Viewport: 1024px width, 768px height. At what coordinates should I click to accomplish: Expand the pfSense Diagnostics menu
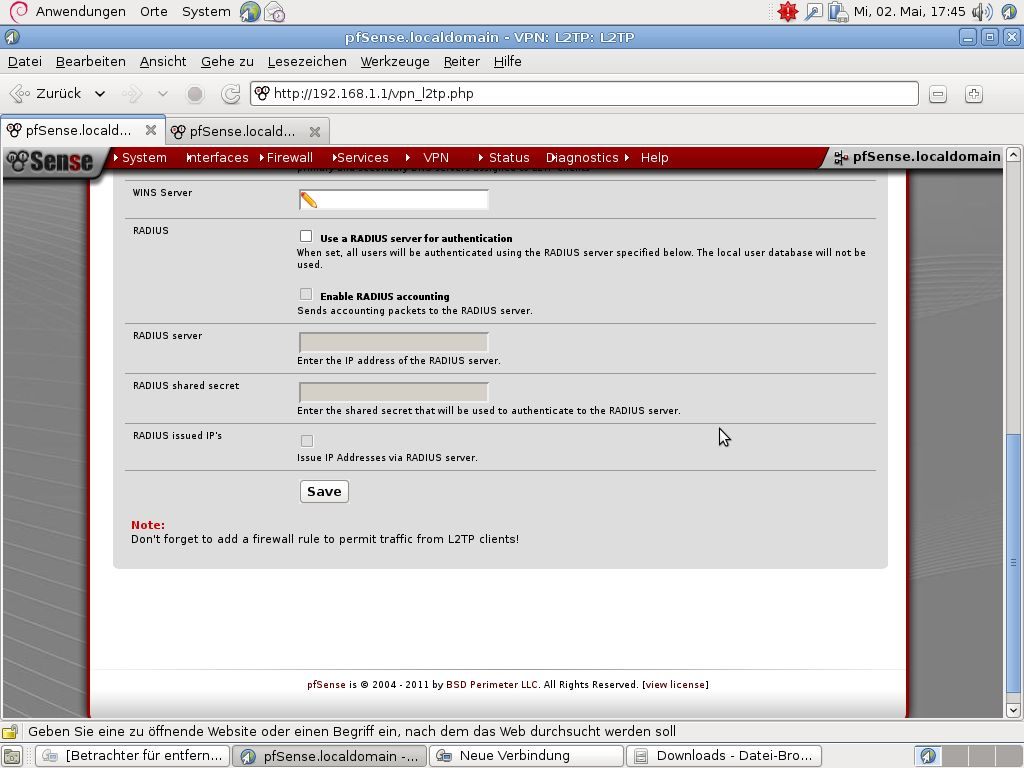click(582, 157)
